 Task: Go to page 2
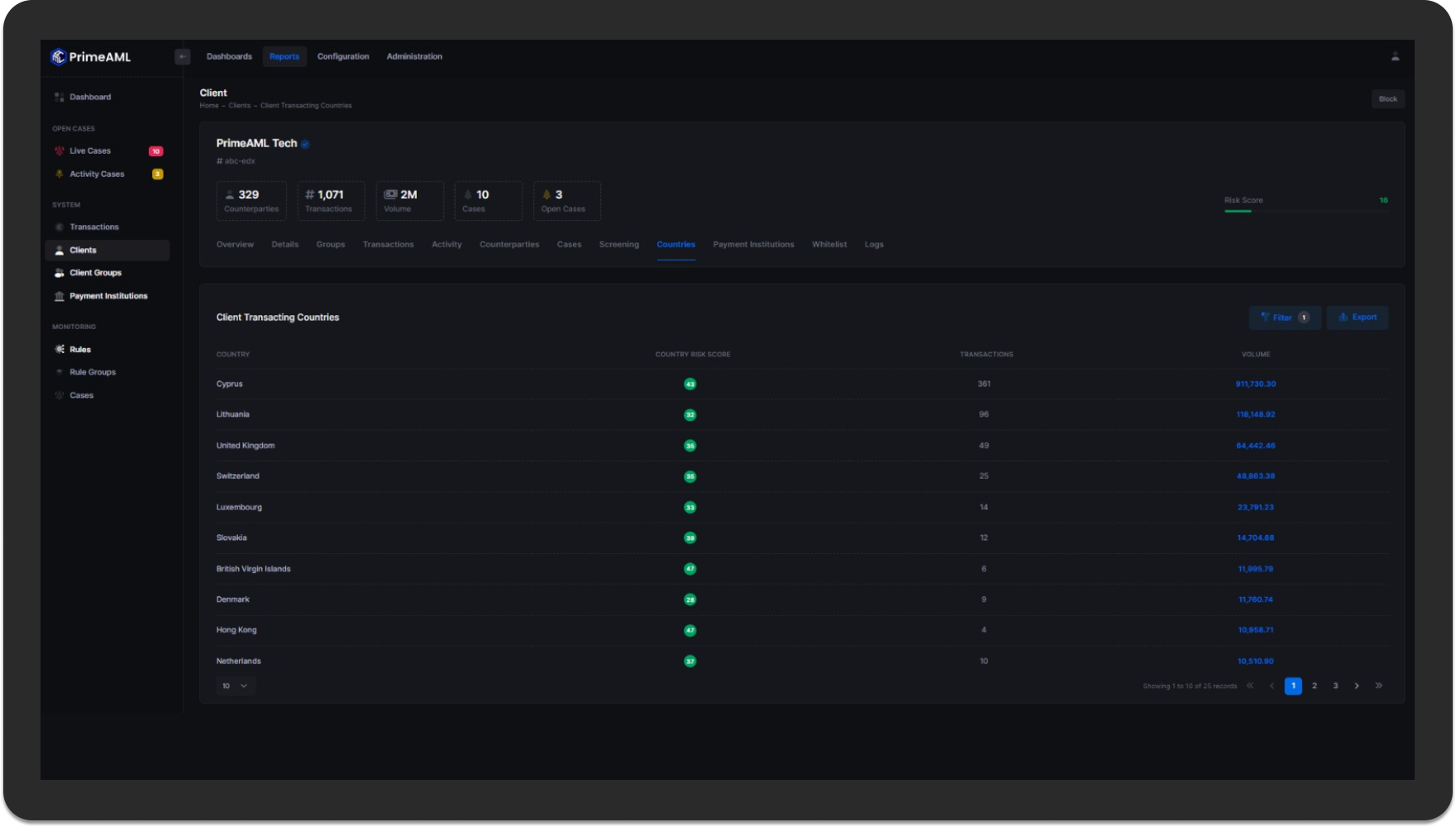(x=1315, y=686)
